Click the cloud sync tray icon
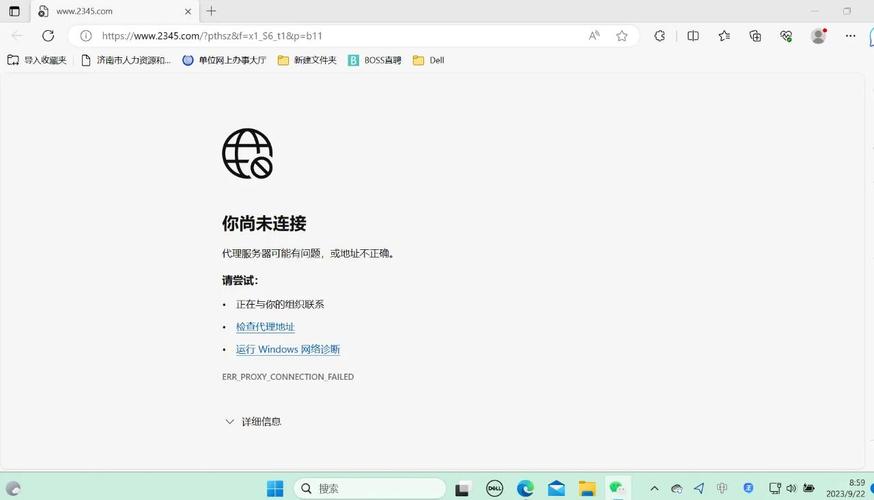874x500 pixels. point(677,489)
